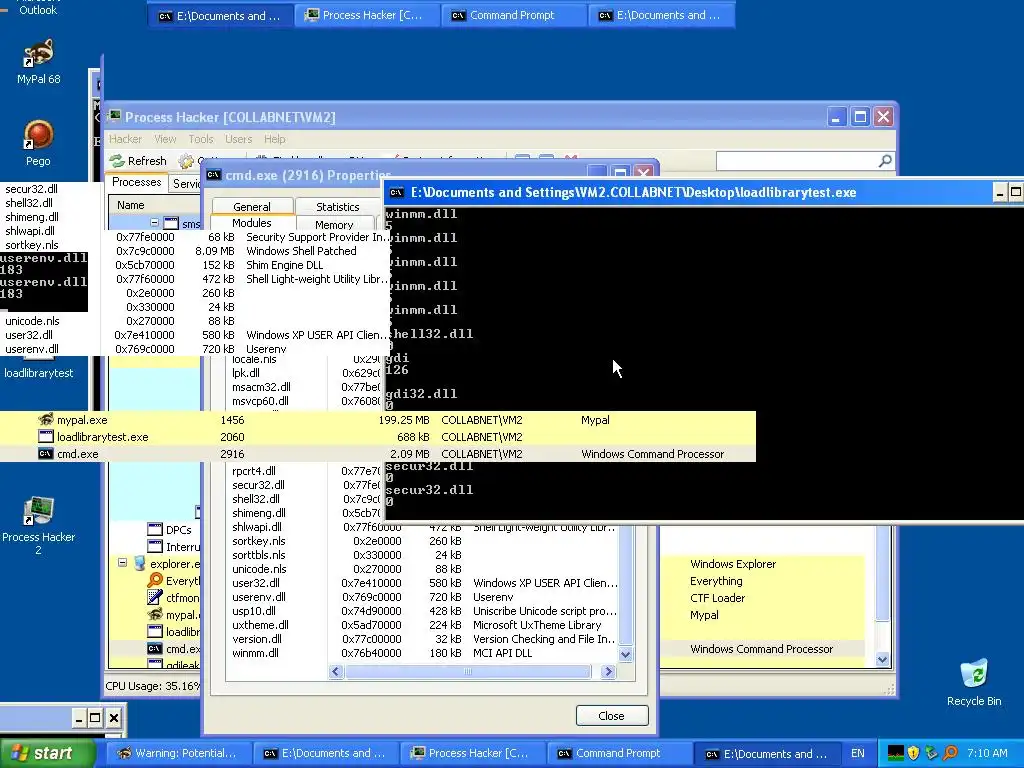Select the uxtheme.dll module row

(x=423, y=625)
